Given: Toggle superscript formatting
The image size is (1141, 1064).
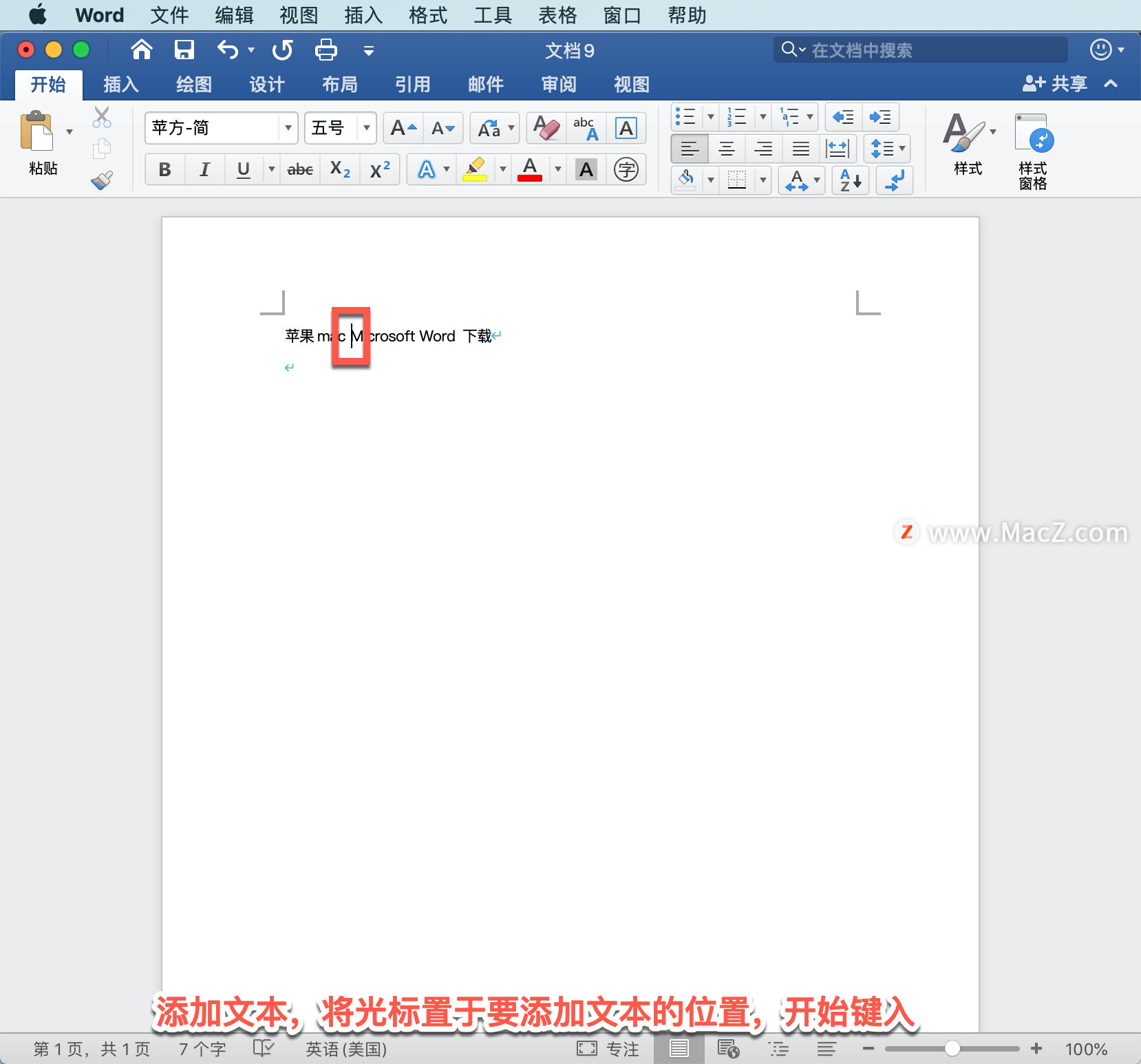Looking at the screenshot, I should tap(380, 169).
